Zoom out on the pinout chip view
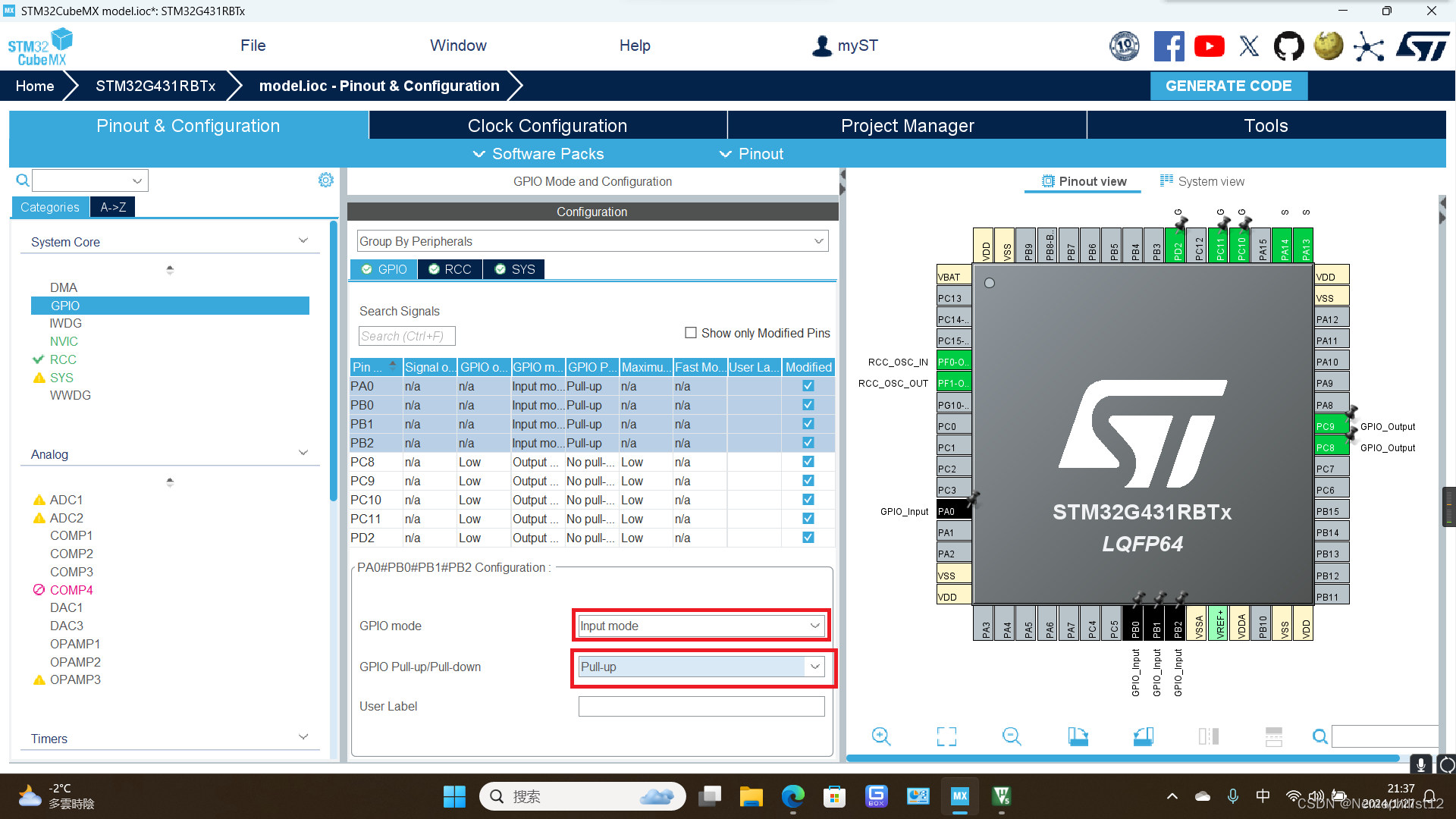 1012,736
